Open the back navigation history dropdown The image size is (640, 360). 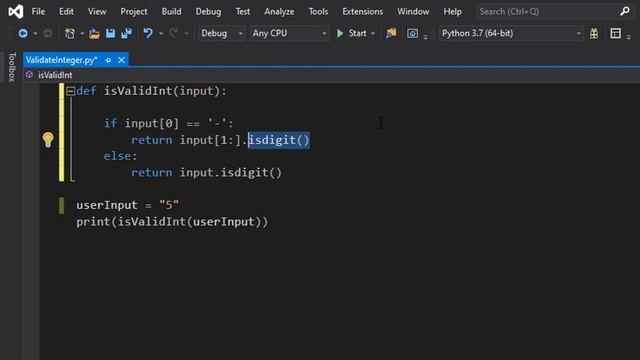[36, 33]
